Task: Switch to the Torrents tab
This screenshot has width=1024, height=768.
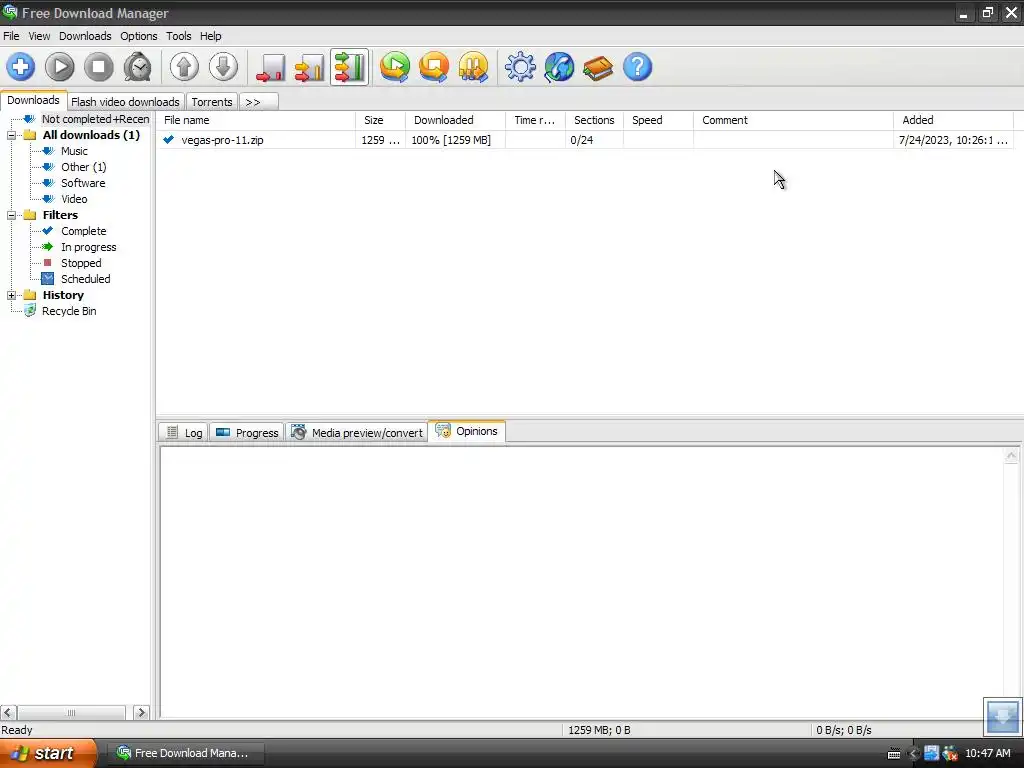Action: pyautogui.click(x=212, y=102)
